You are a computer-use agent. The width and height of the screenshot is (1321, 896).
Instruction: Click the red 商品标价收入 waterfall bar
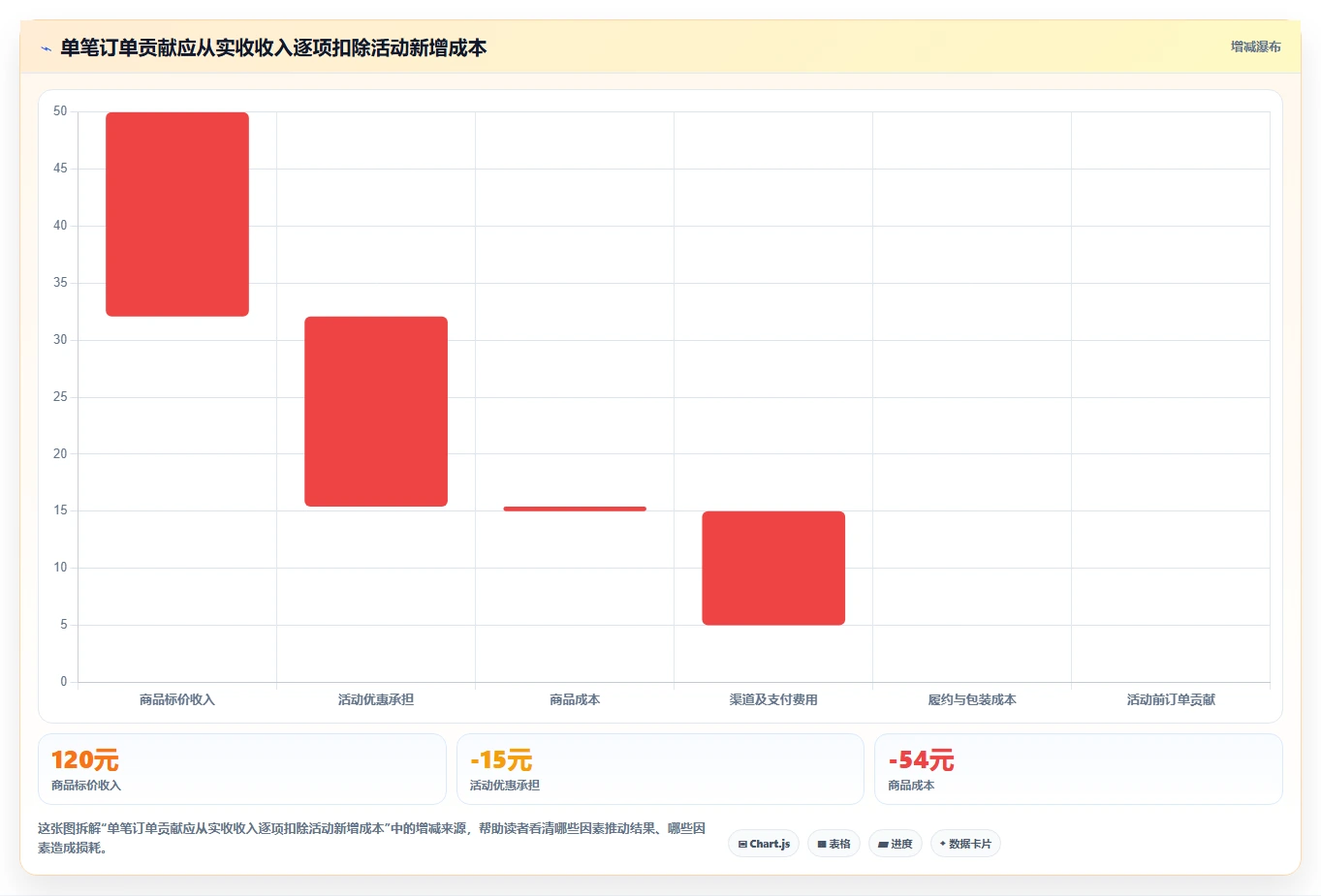[x=177, y=214]
